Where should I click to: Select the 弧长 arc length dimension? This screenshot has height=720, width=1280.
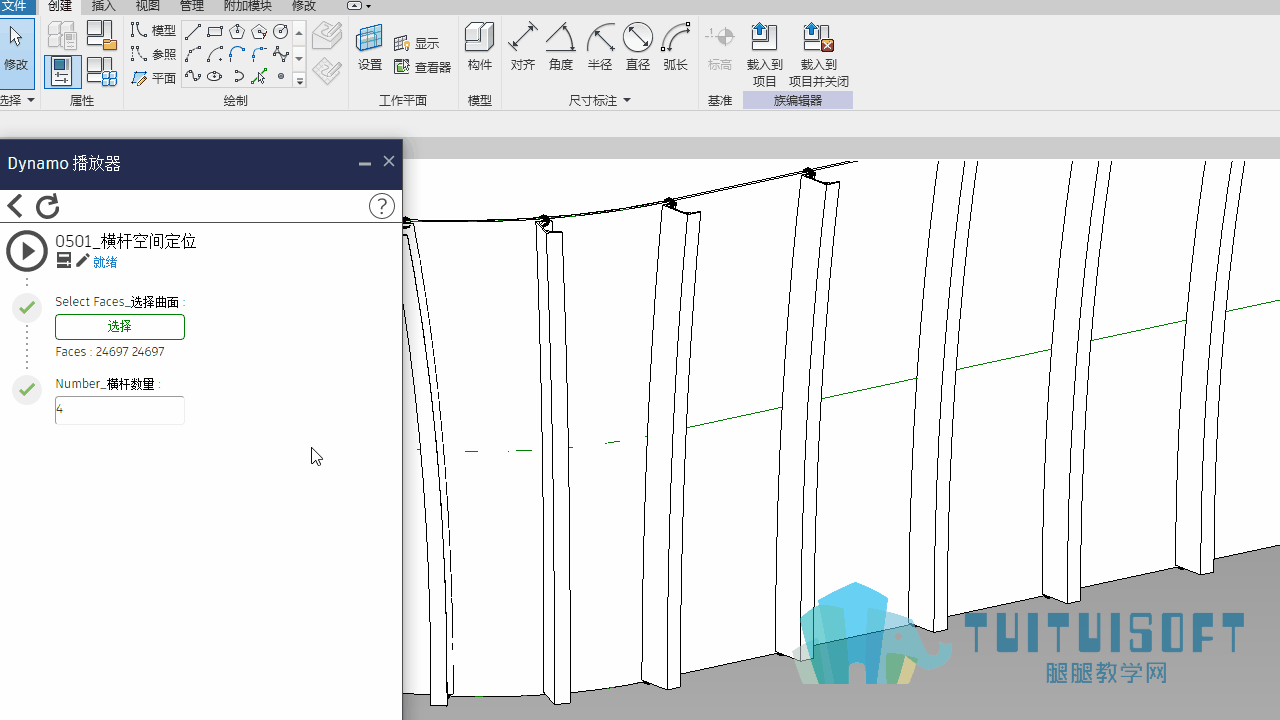(676, 48)
